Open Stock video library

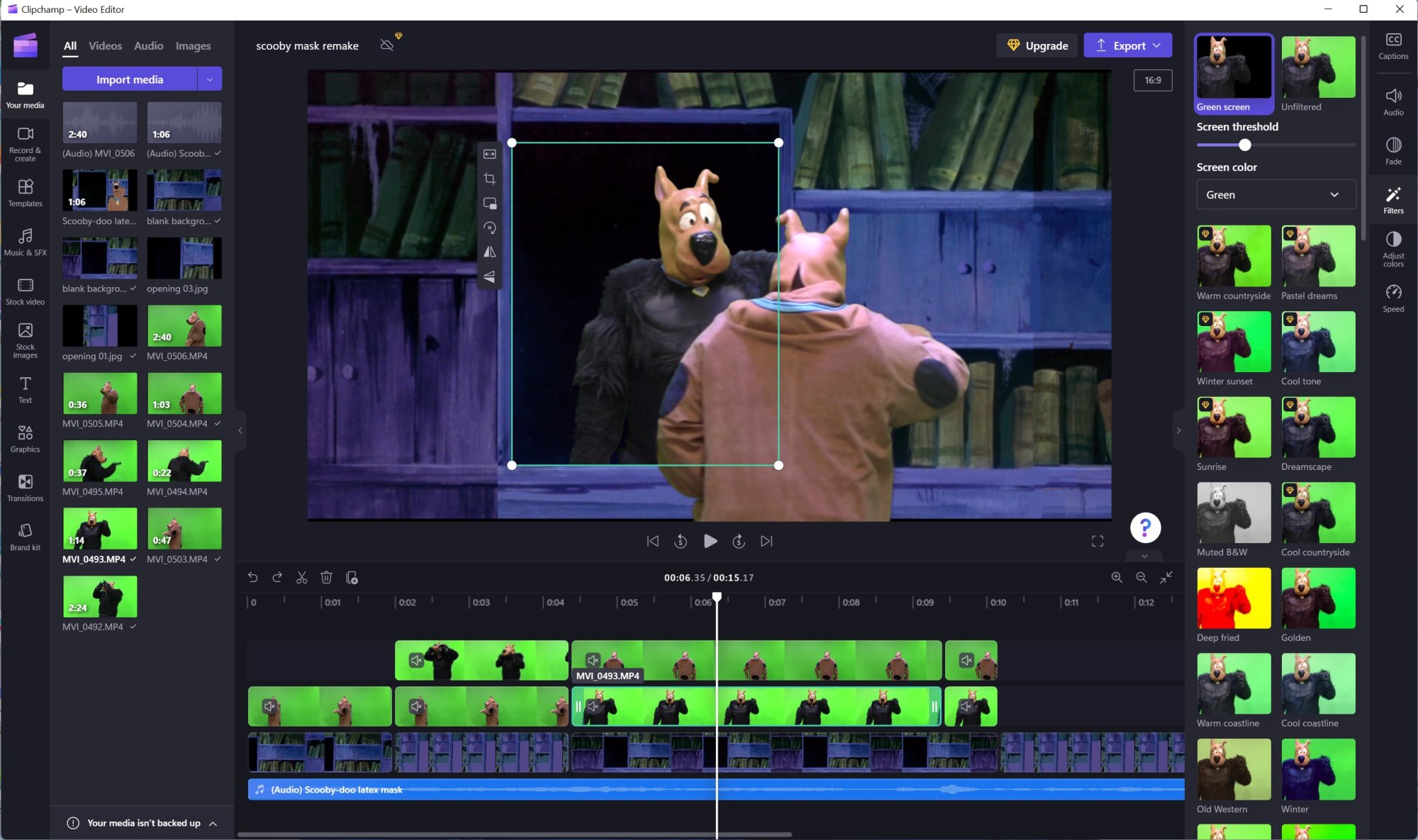tap(25, 291)
